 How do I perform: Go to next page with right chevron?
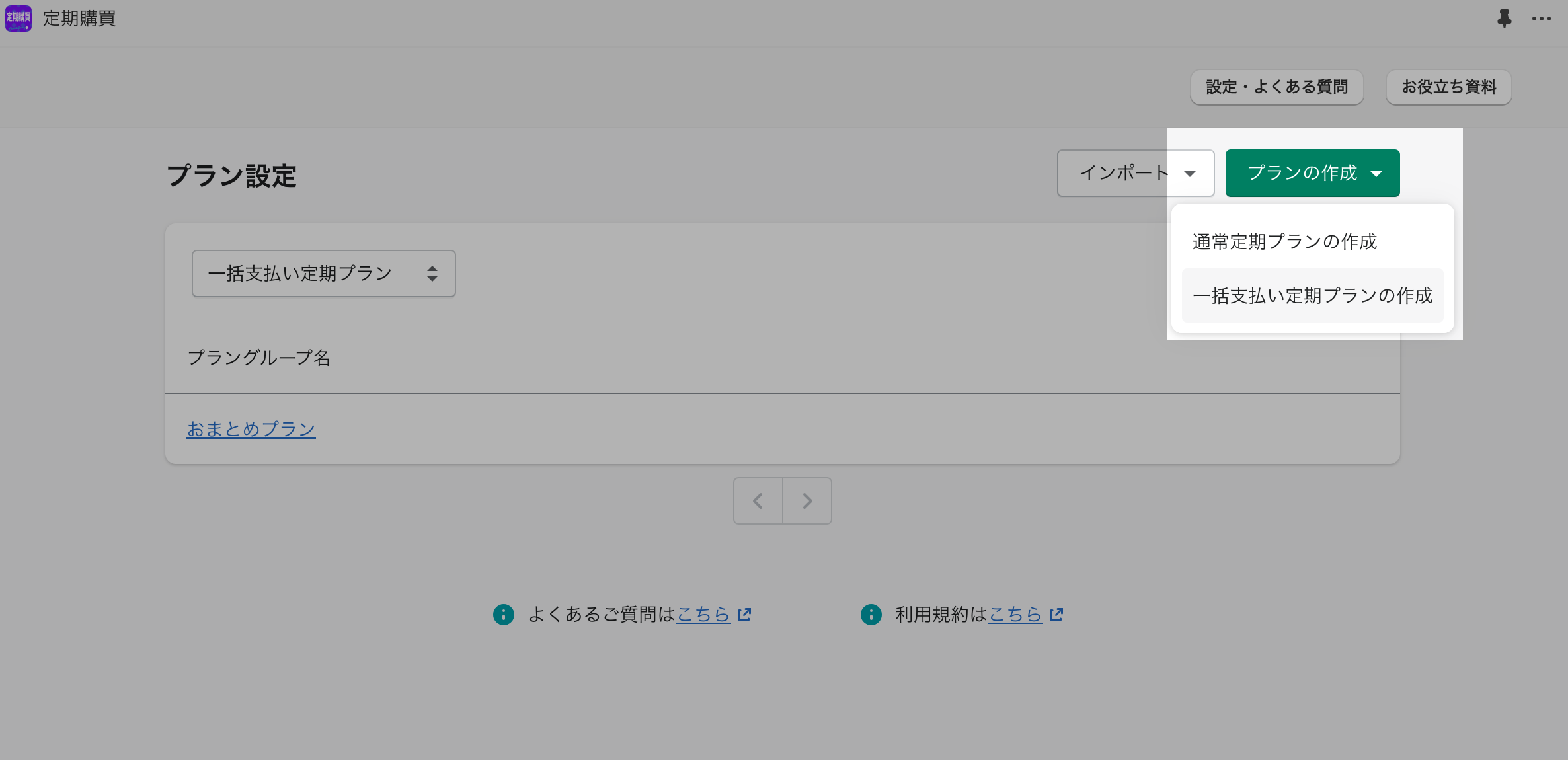[x=807, y=501]
